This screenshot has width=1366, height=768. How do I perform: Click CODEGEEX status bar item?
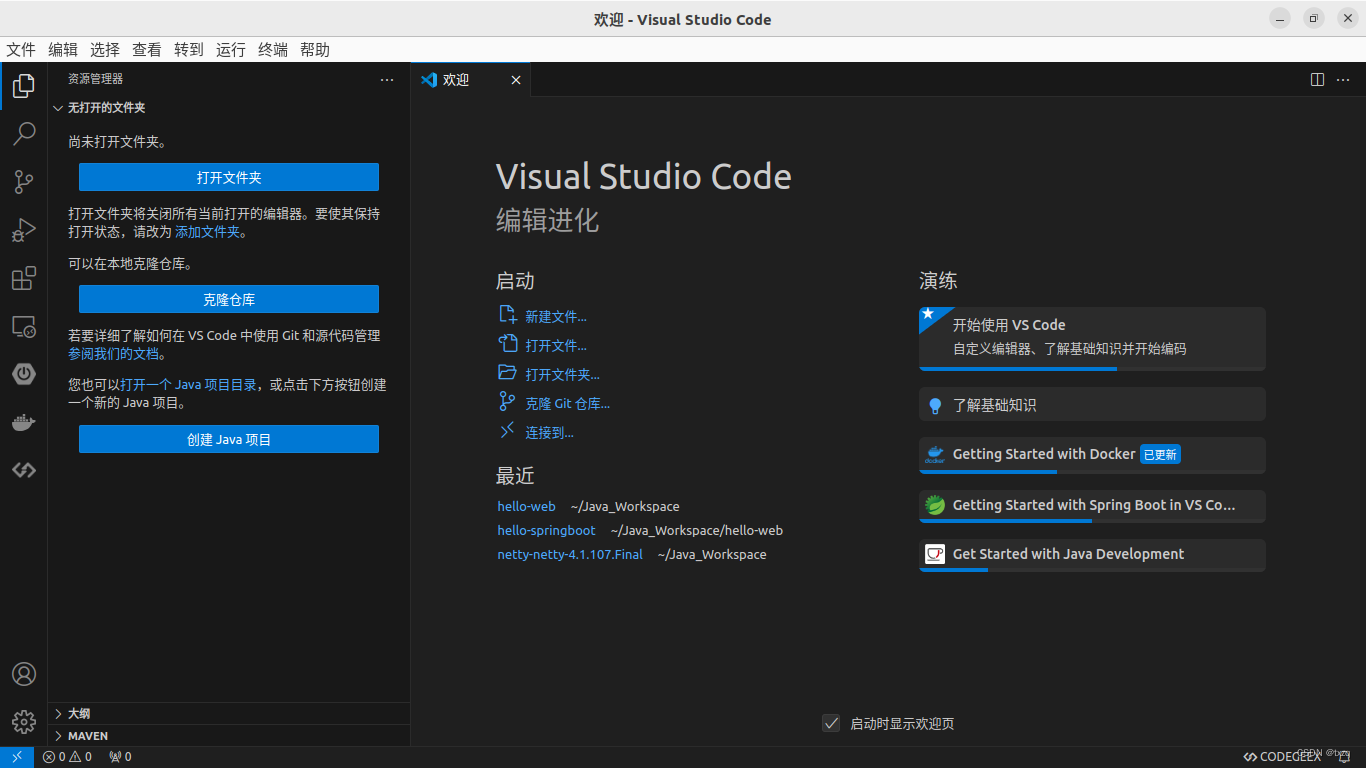[x=1281, y=757]
